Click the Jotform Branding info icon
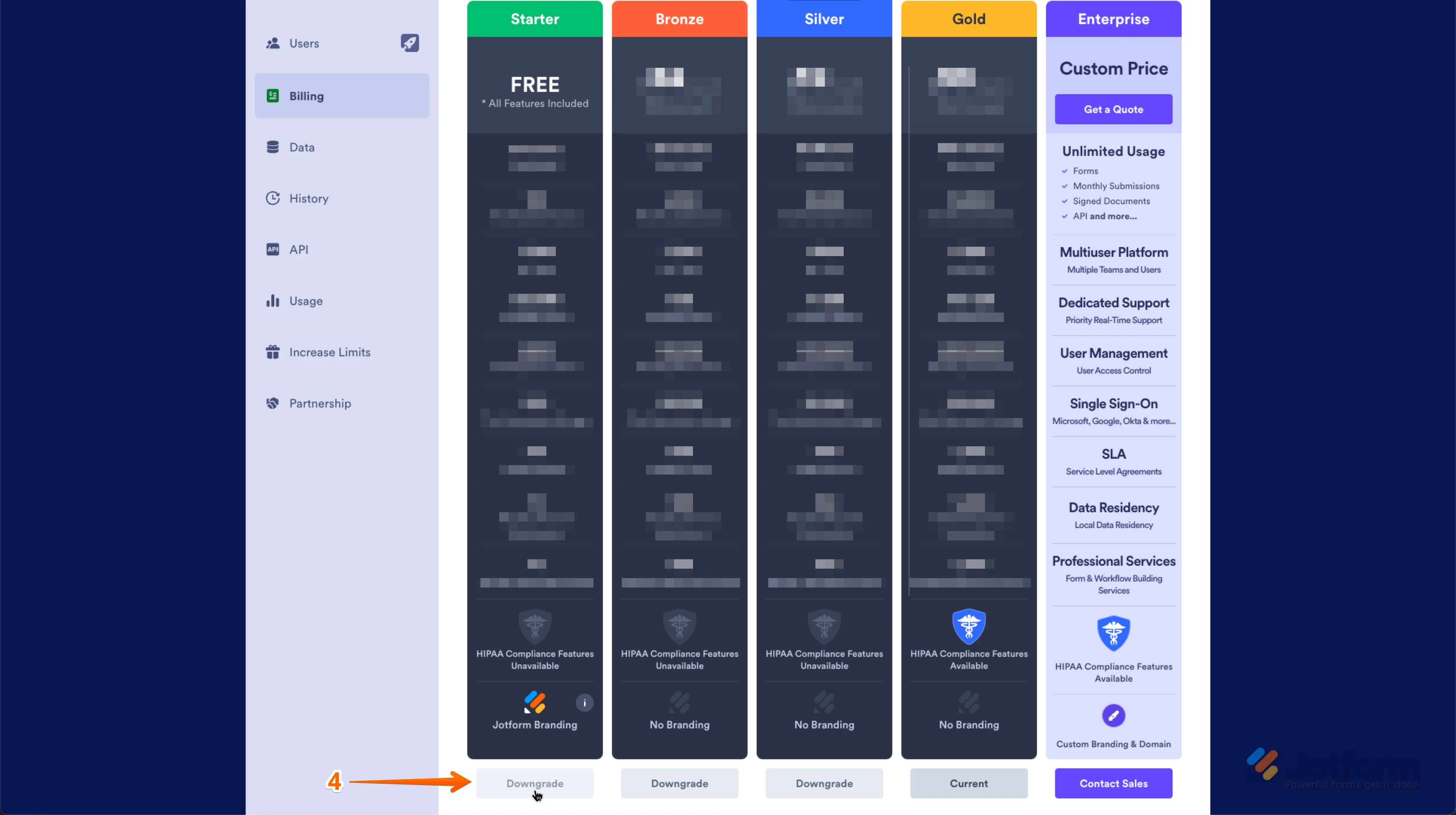 click(584, 703)
